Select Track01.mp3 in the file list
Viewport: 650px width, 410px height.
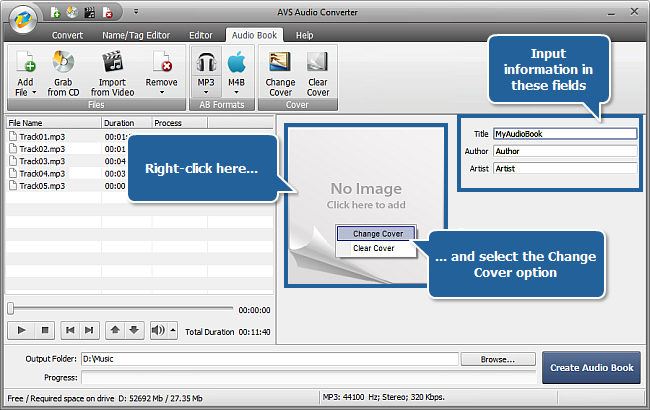(x=42, y=137)
